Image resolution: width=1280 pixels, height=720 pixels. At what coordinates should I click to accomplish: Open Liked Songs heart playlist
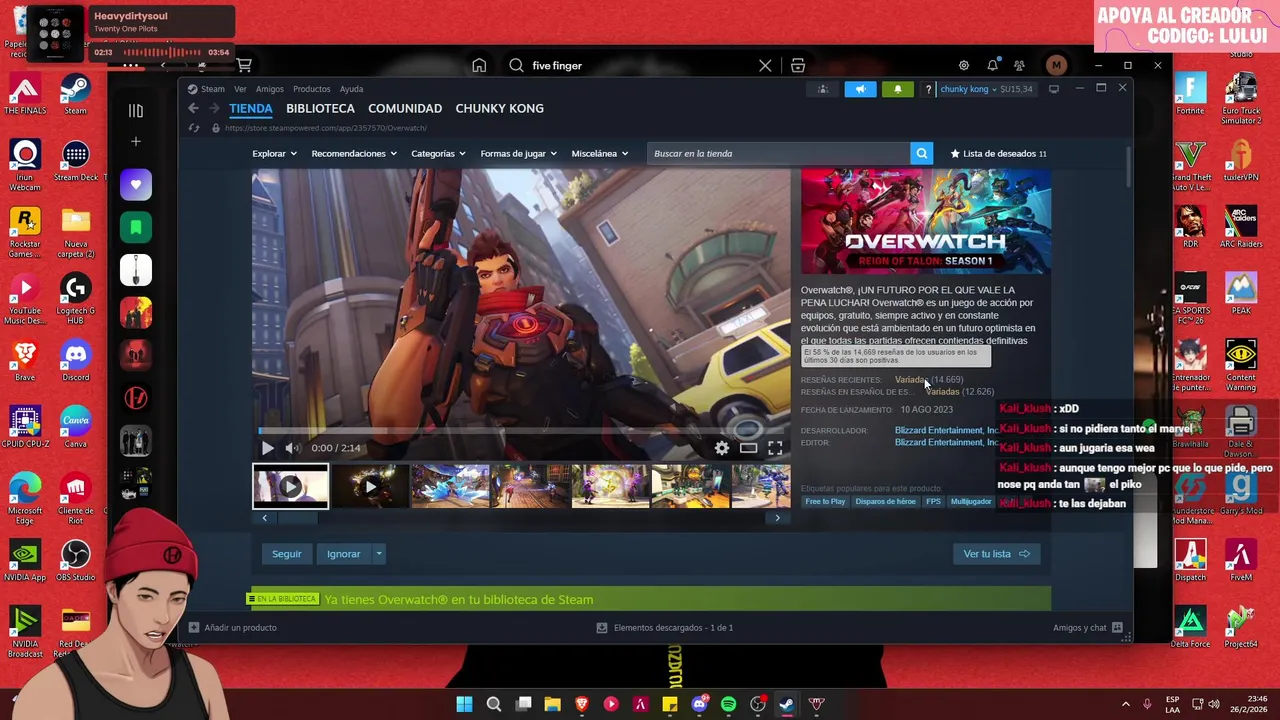point(136,184)
